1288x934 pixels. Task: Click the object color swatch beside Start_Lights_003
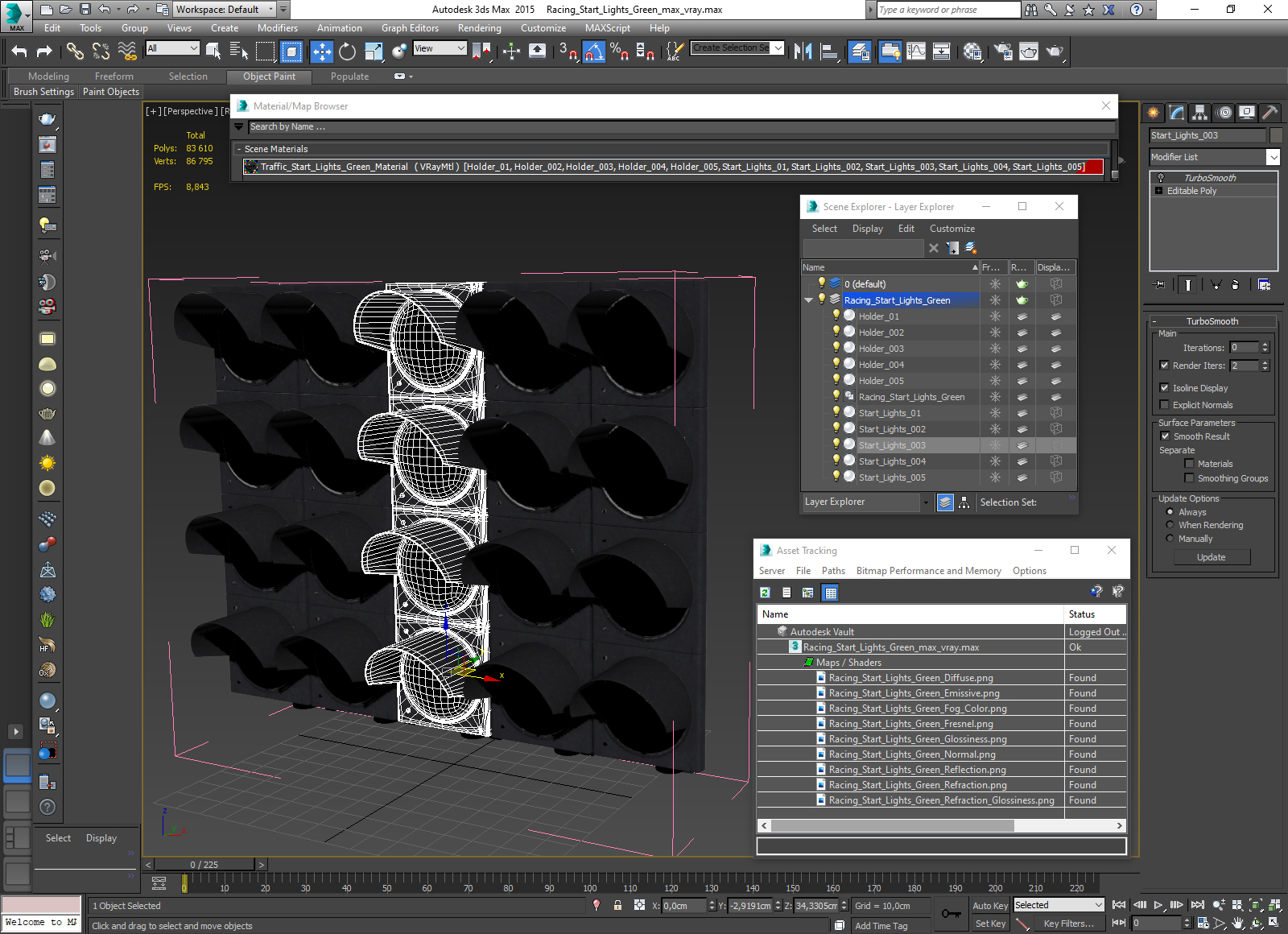1276,135
